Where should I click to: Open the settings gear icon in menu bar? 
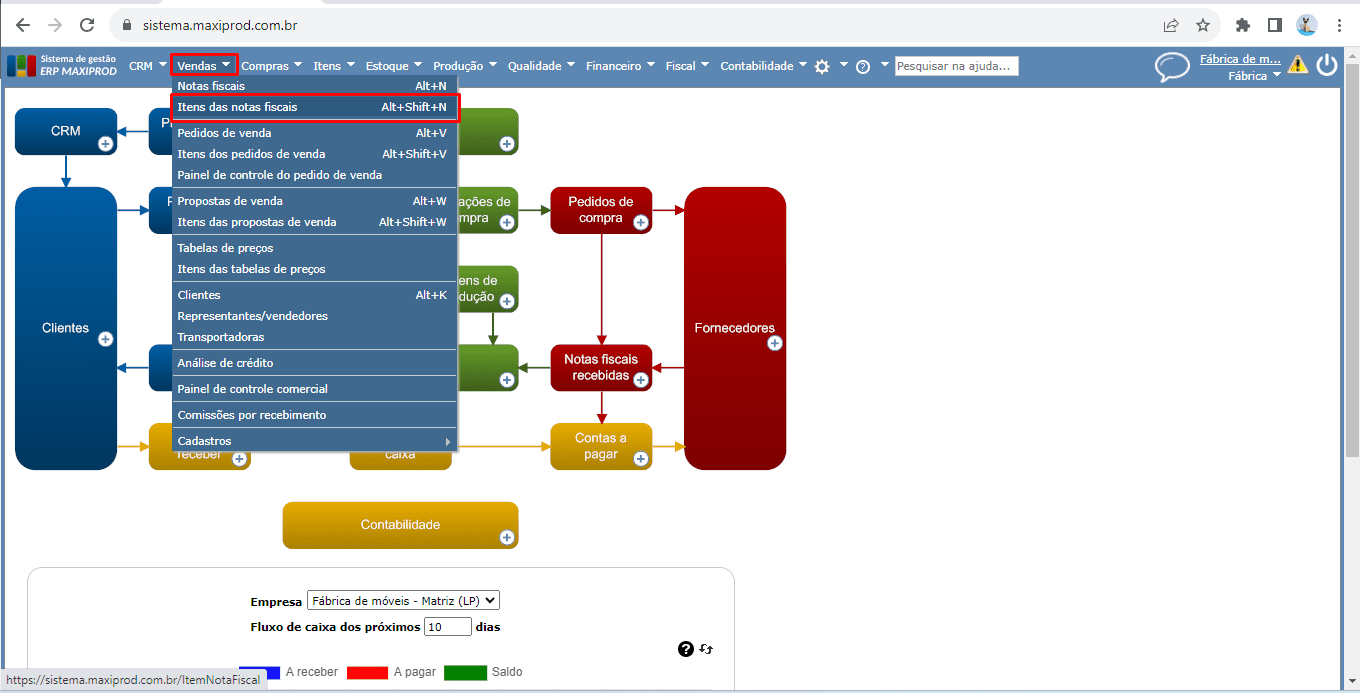pyautogui.click(x=822, y=66)
